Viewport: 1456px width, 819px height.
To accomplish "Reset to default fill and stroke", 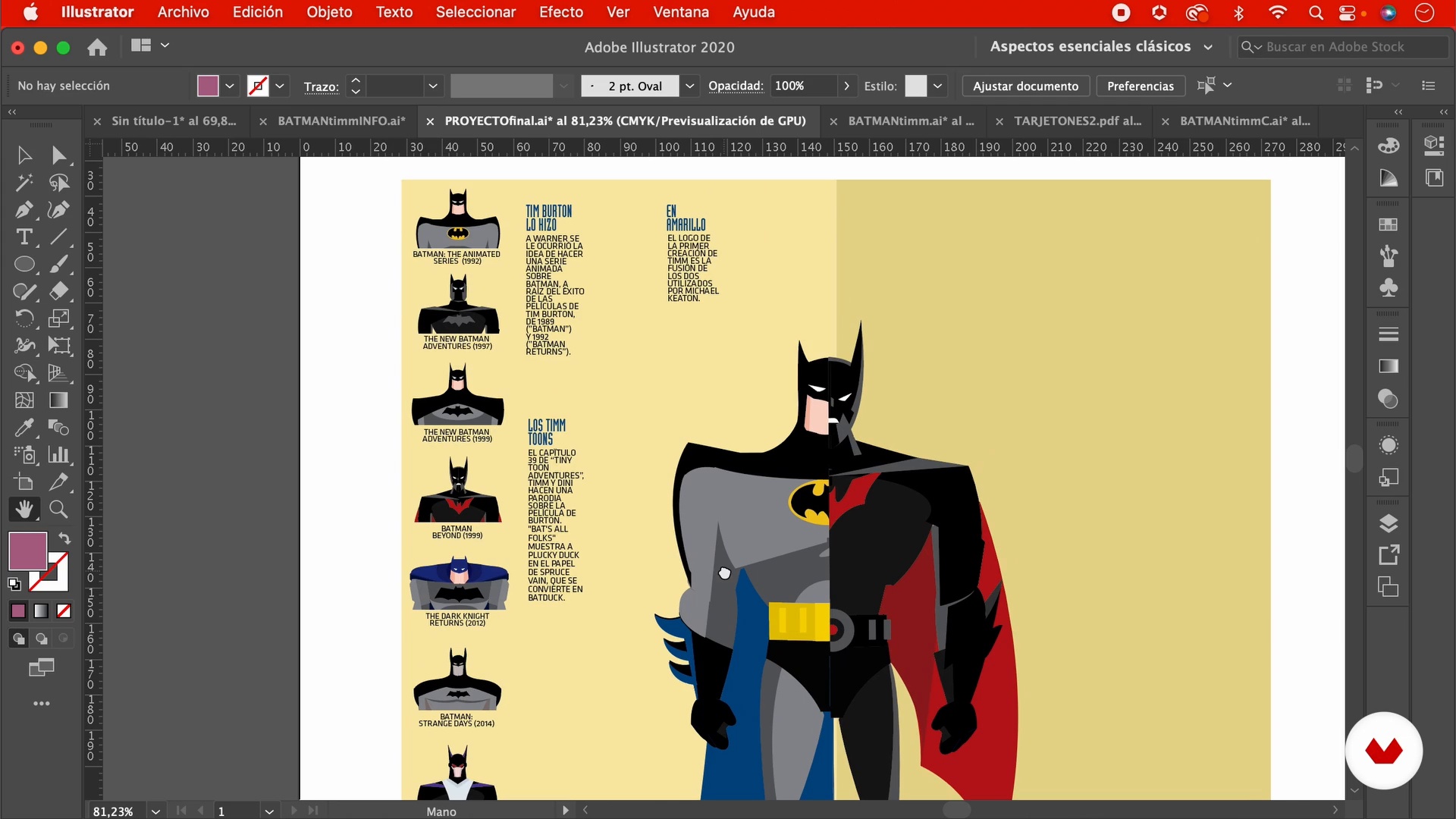I will click(14, 584).
